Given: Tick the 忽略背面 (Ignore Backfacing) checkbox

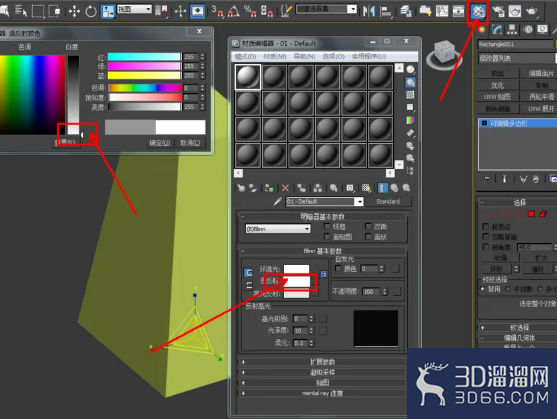Looking at the screenshot, I should [486, 236].
